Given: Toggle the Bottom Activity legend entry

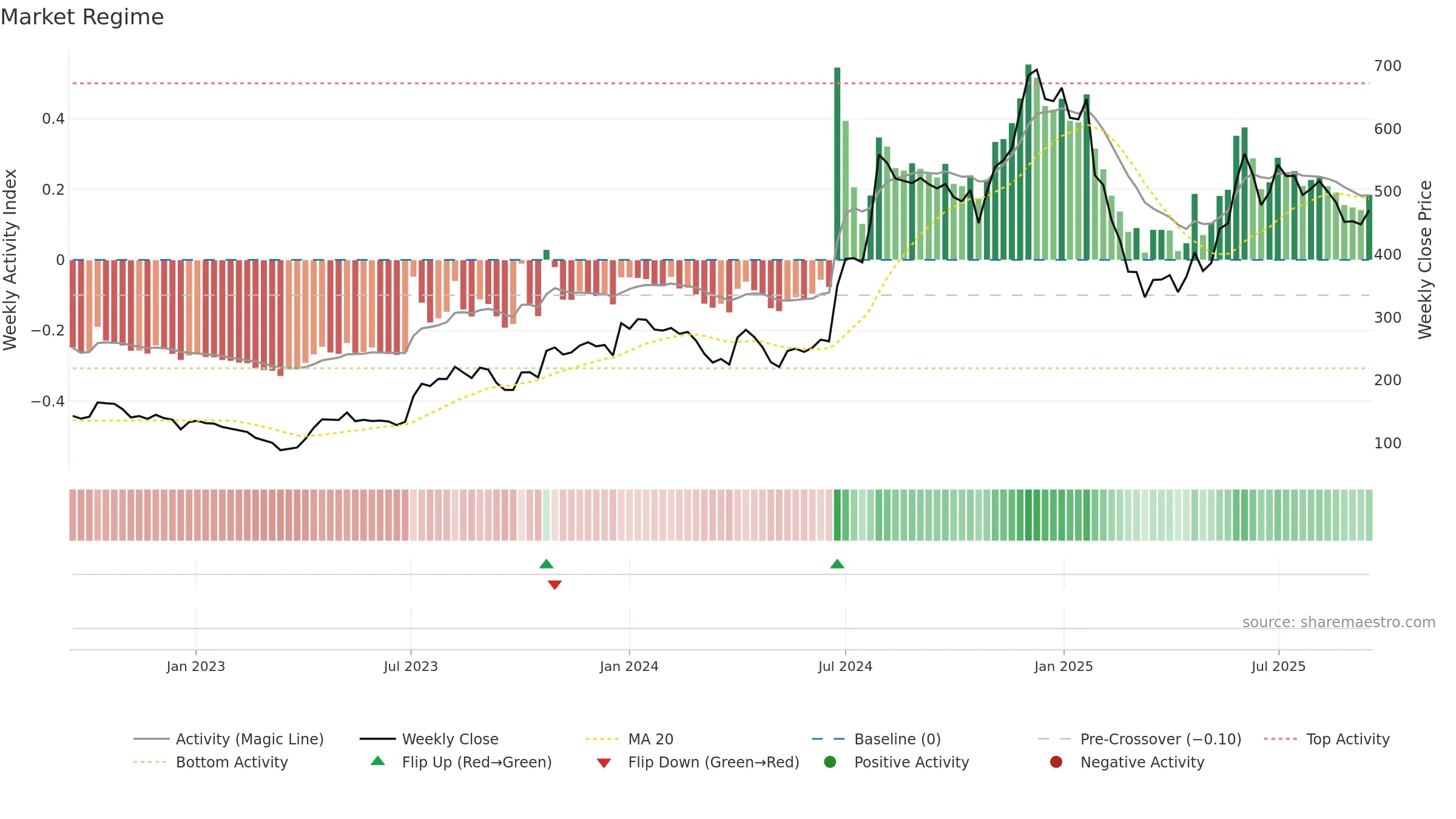Looking at the screenshot, I should coord(211,762).
